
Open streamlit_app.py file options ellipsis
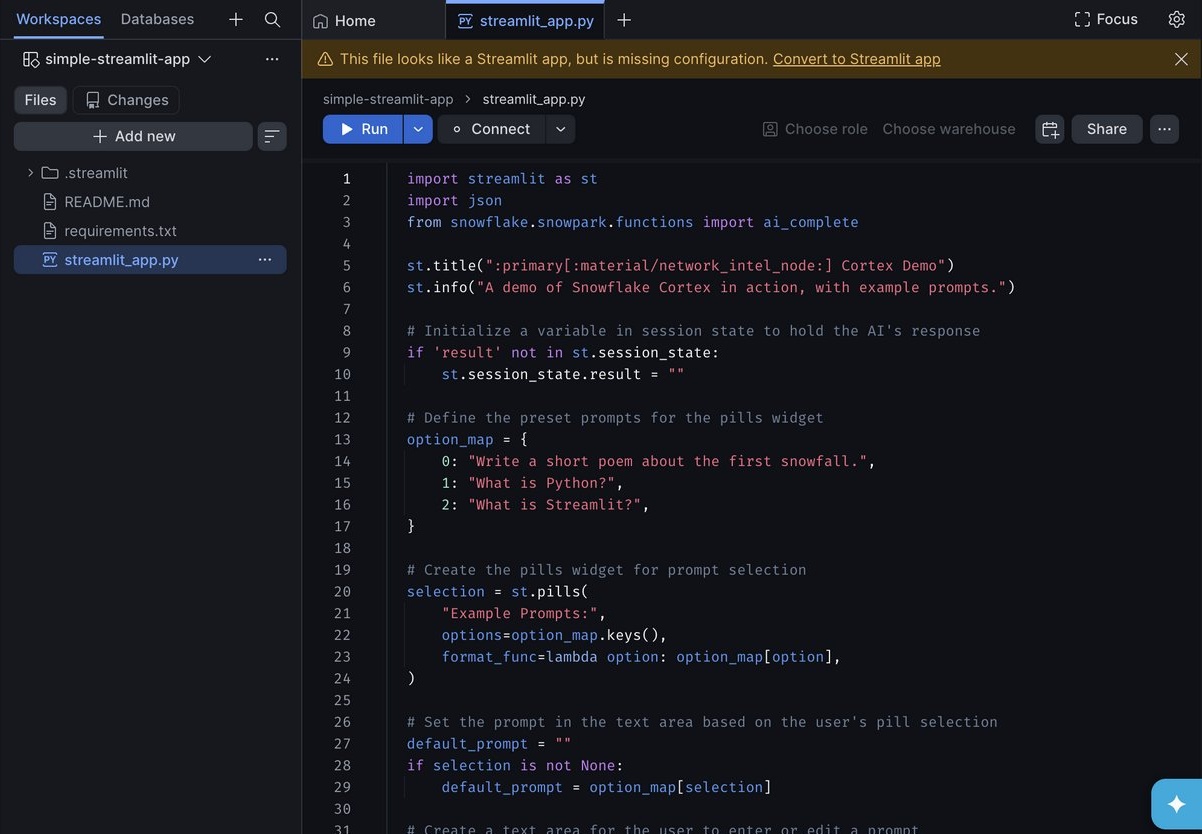[265, 260]
